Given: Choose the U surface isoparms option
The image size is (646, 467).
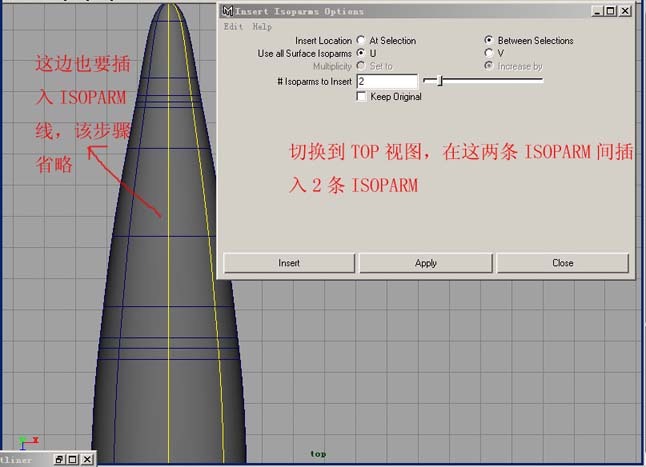Looking at the screenshot, I should pyautogui.click(x=361, y=53).
